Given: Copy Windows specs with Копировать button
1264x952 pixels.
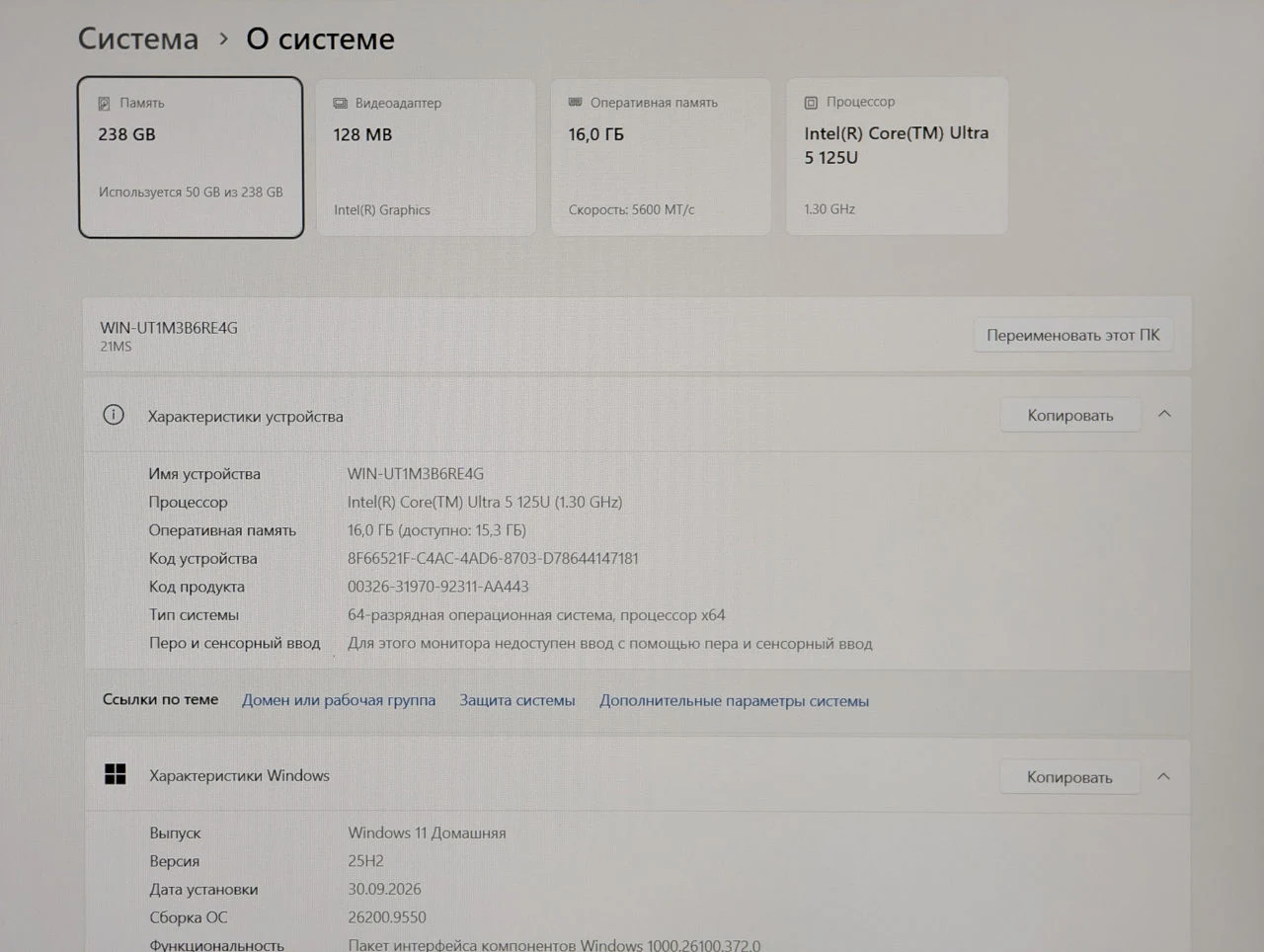Looking at the screenshot, I should point(1069,777).
